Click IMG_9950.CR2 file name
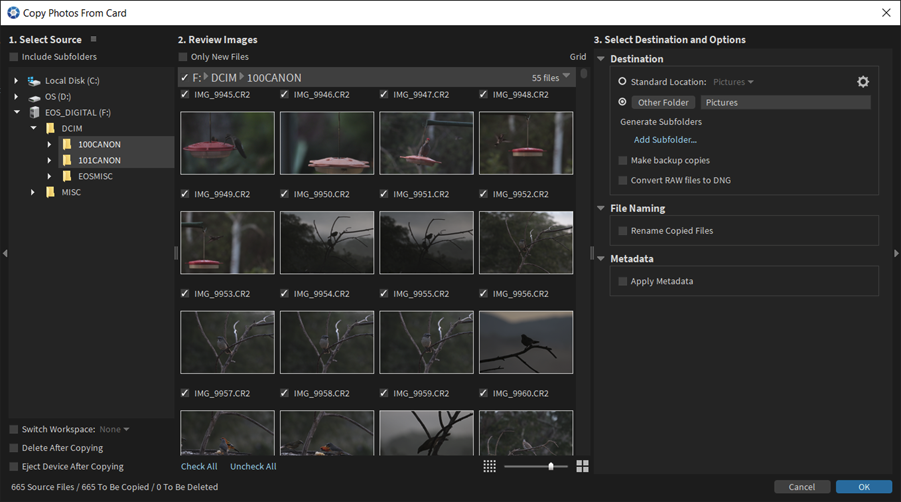The width and height of the screenshot is (901, 502). (x=321, y=194)
